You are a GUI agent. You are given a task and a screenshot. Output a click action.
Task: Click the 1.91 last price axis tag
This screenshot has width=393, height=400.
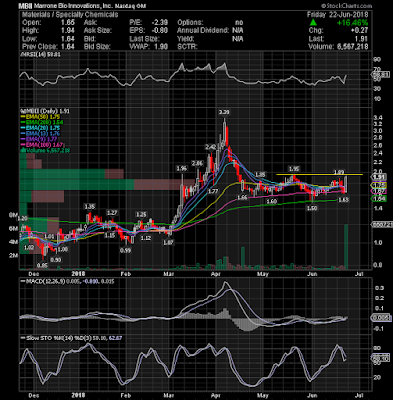379,177
